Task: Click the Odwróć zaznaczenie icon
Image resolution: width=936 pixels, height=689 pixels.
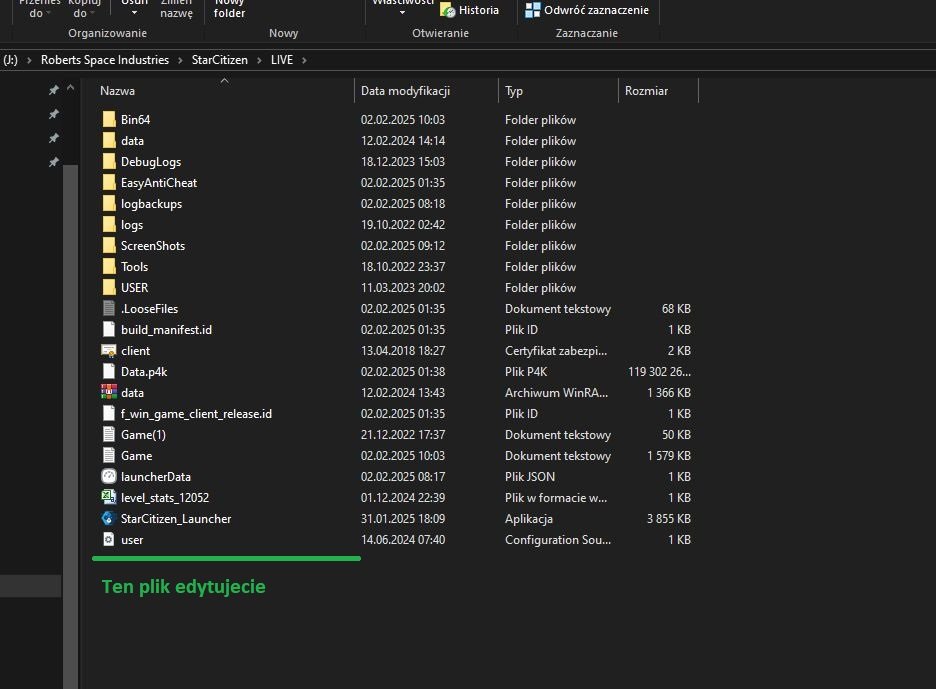Action: pyautogui.click(x=532, y=10)
